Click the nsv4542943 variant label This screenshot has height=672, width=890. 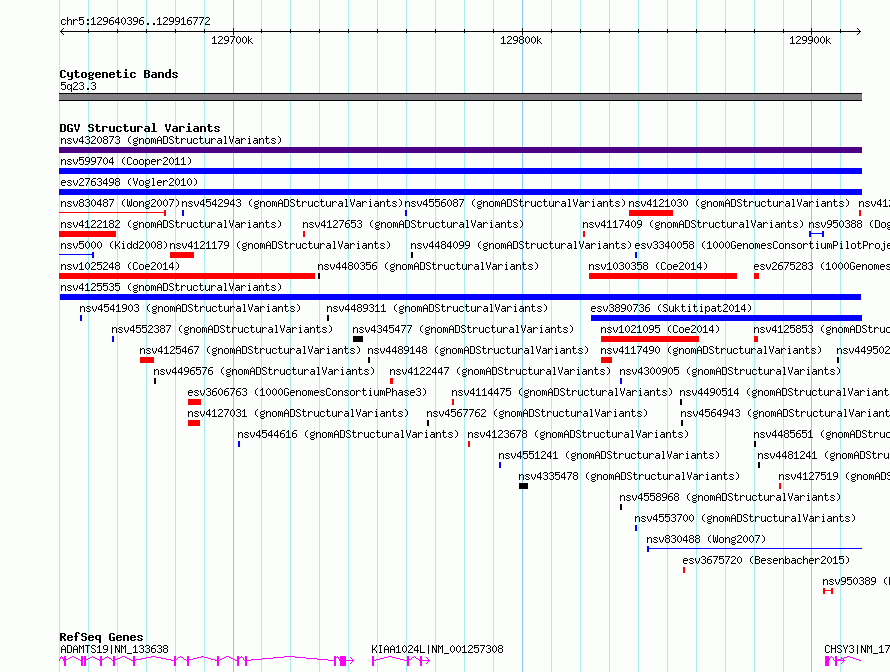tap(292, 203)
